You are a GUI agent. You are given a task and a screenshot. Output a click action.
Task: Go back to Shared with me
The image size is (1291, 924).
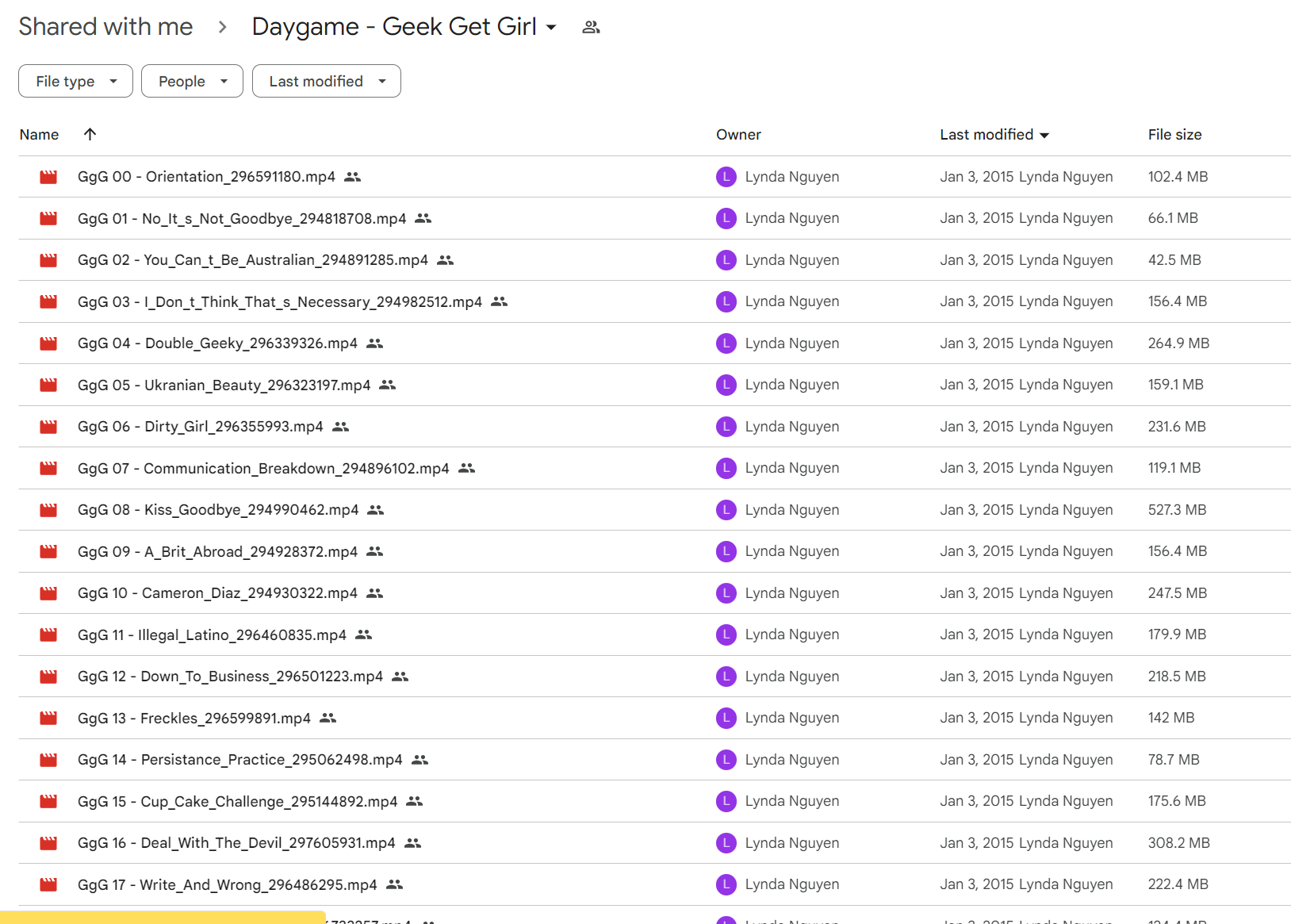(105, 26)
